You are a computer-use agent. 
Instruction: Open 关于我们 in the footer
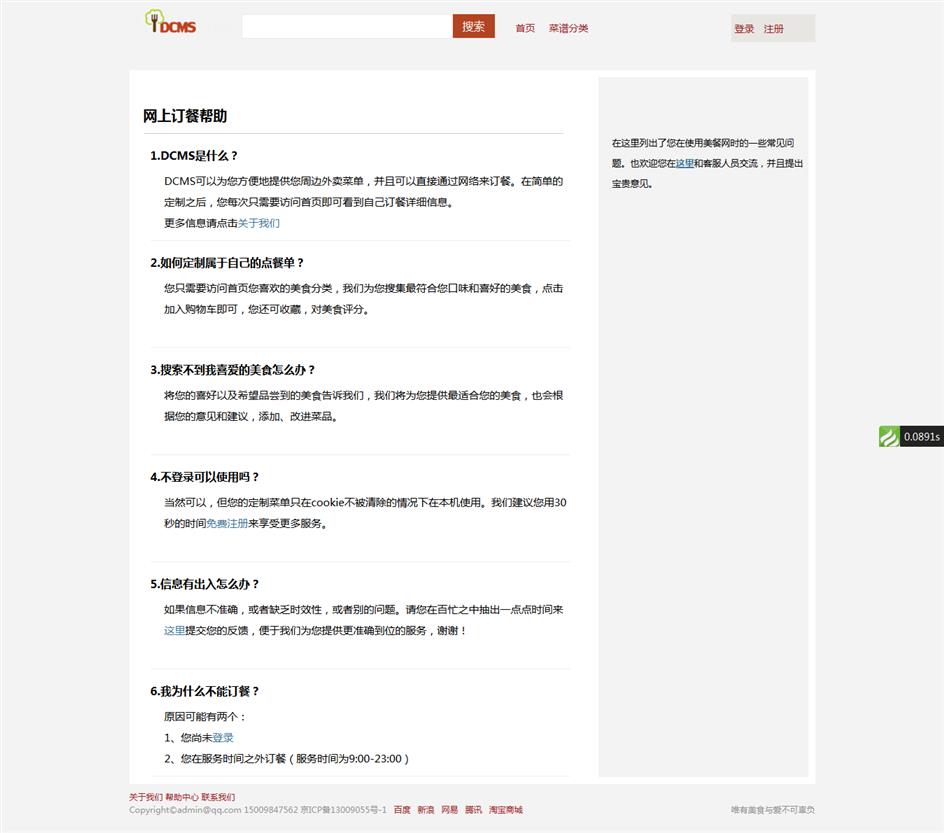coord(145,797)
